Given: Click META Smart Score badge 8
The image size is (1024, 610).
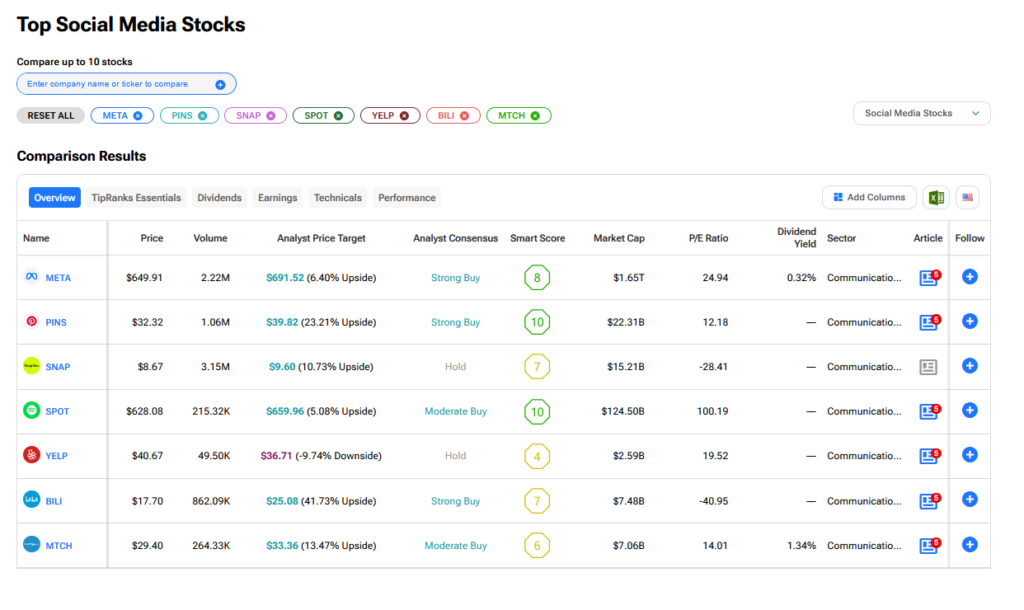Looking at the screenshot, I should [537, 278].
